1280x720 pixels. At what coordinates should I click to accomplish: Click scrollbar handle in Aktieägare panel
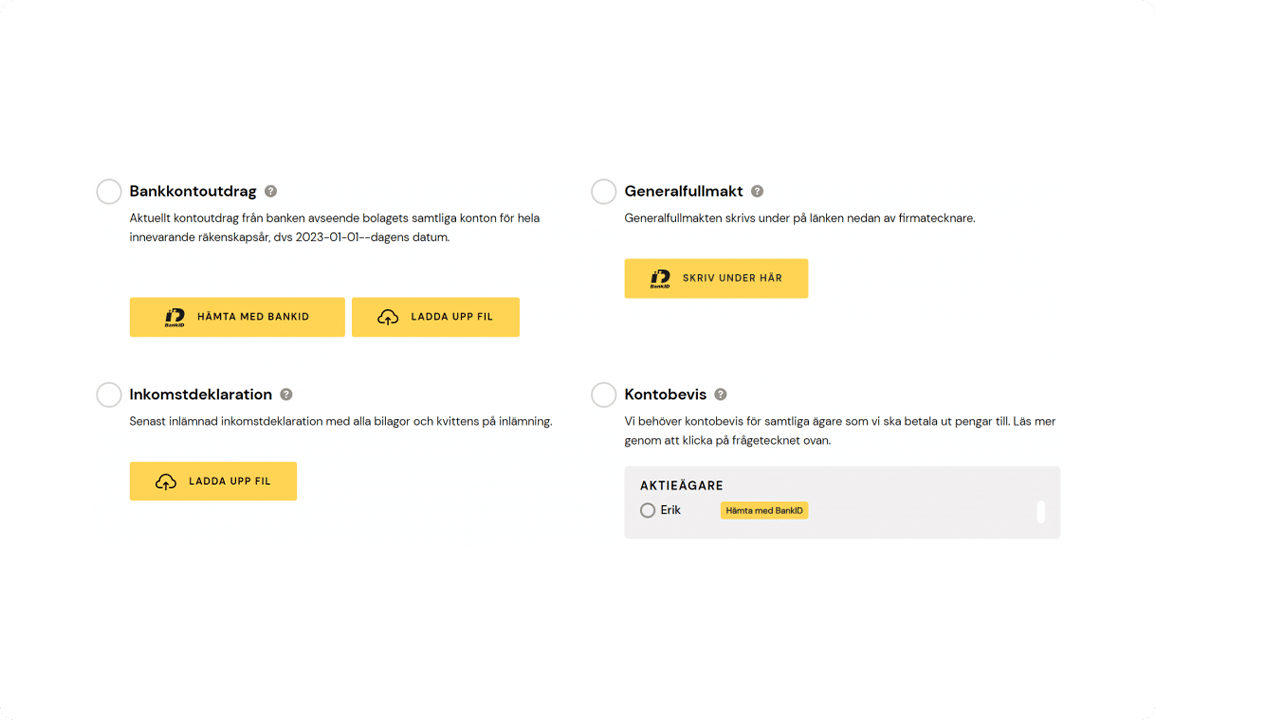(1041, 511)
